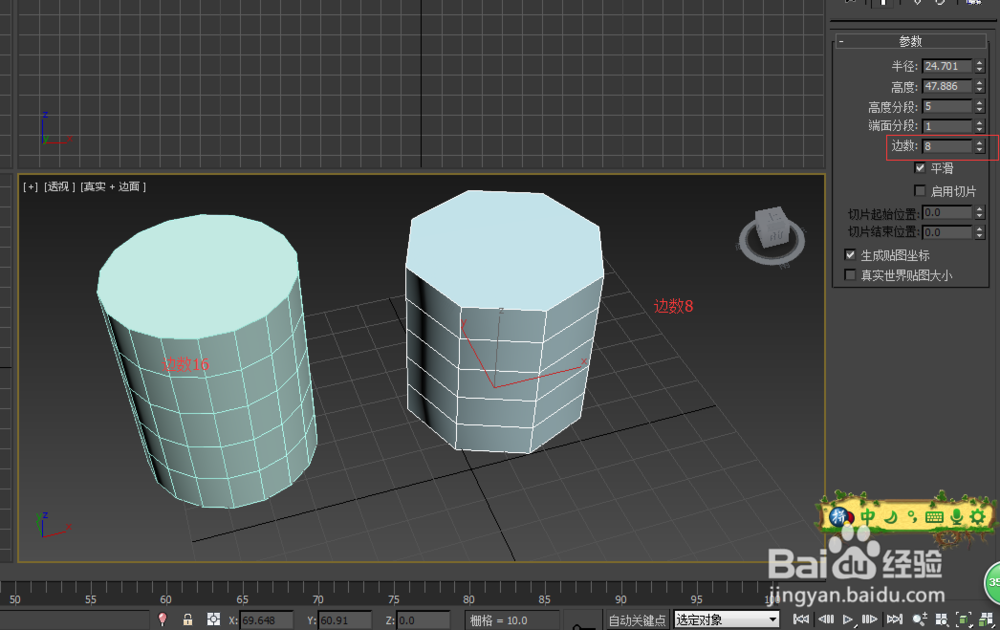
Task: Click the Zoom Extents All icon
Action: coord(987,619)
